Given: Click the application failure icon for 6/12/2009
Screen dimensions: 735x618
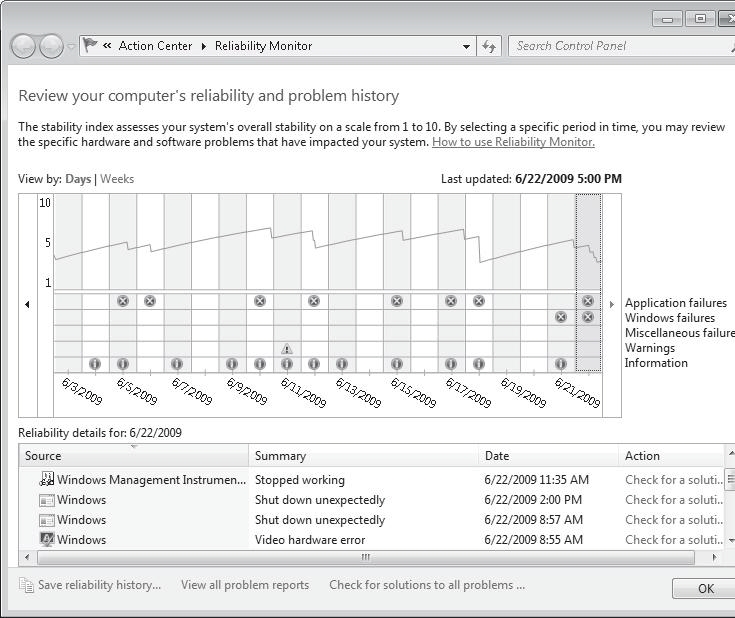Looking at the screenshot, I should (x=314, y=301).
